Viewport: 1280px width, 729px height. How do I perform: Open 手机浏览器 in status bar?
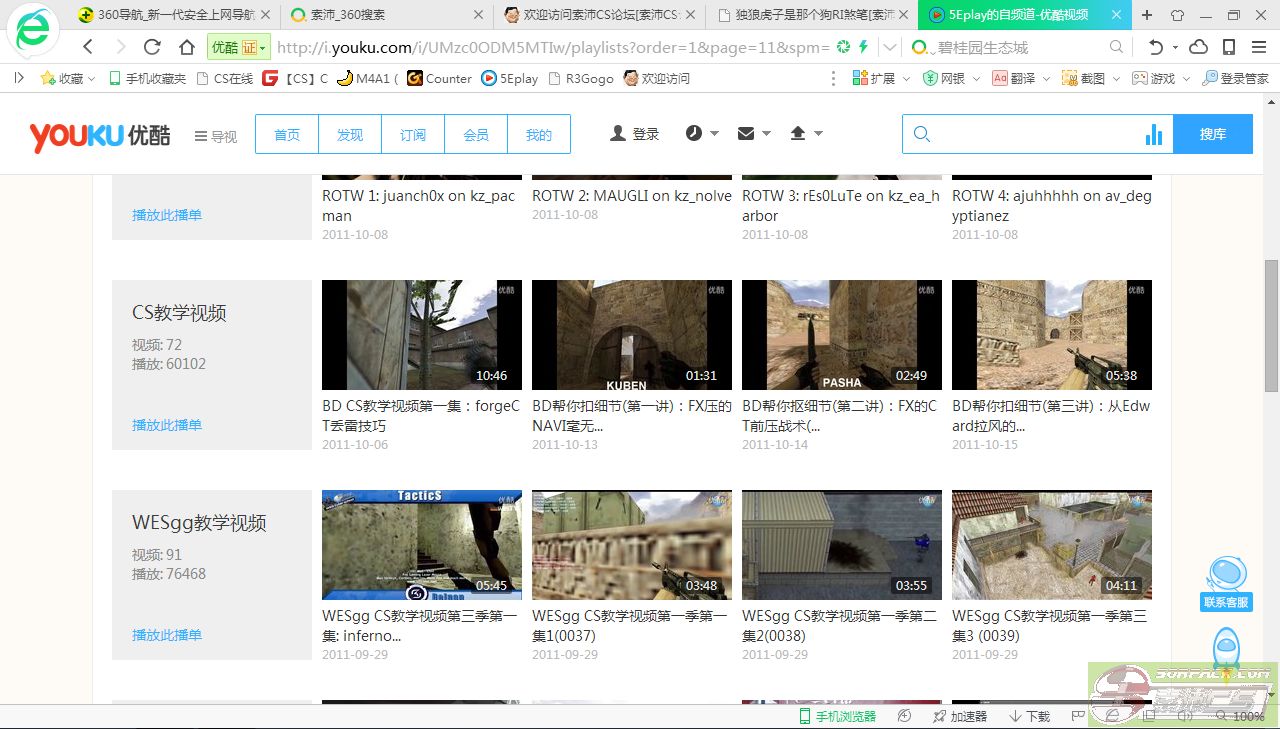point(837,716)
